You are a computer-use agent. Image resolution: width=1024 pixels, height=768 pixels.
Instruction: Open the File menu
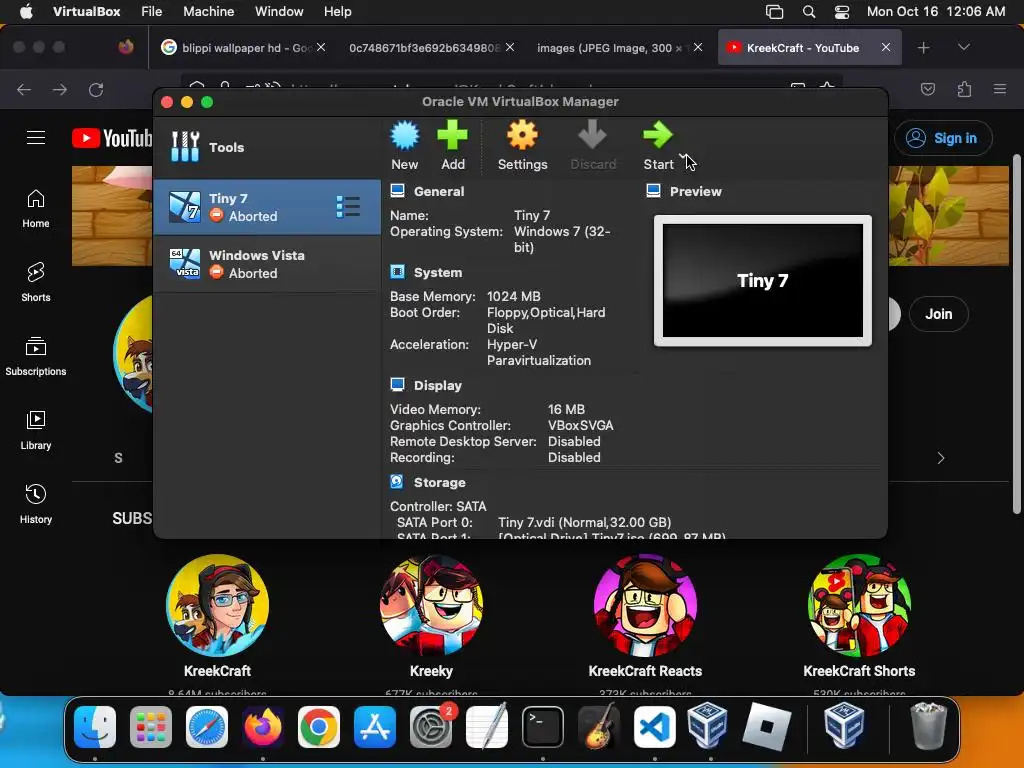pyautogui.click(x=152, y=12)
